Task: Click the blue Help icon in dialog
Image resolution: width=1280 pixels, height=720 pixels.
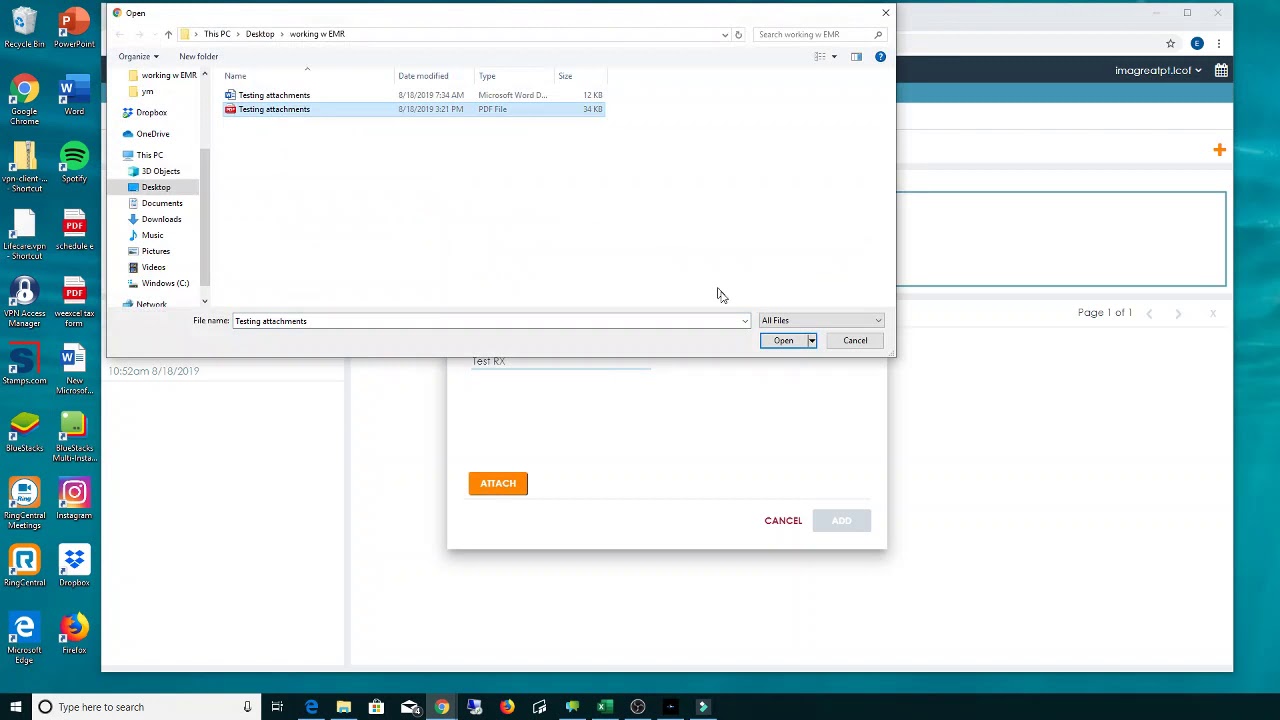Action: point(880,57)
